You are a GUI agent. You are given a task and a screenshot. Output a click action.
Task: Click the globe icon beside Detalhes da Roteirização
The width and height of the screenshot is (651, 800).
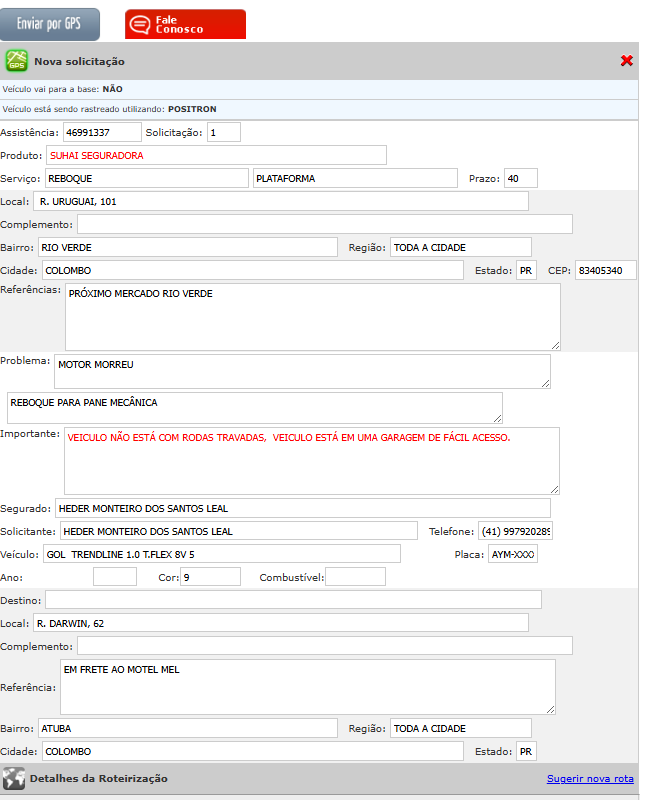14,778
